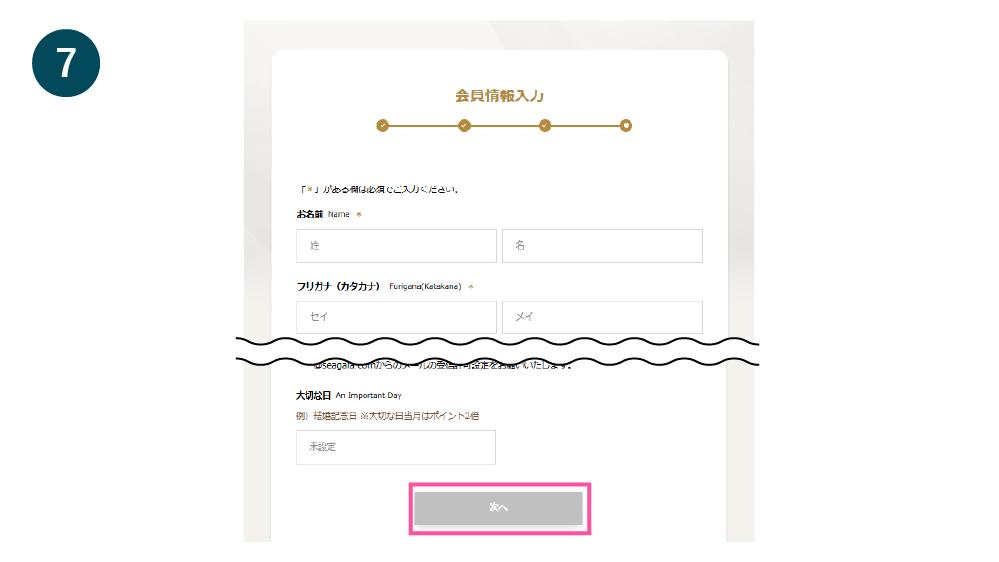Image resolution: width=999 pixels, height=562 pixels.
Task: Click the フリガナ（カタカナ） label
Action: [339, 286]
